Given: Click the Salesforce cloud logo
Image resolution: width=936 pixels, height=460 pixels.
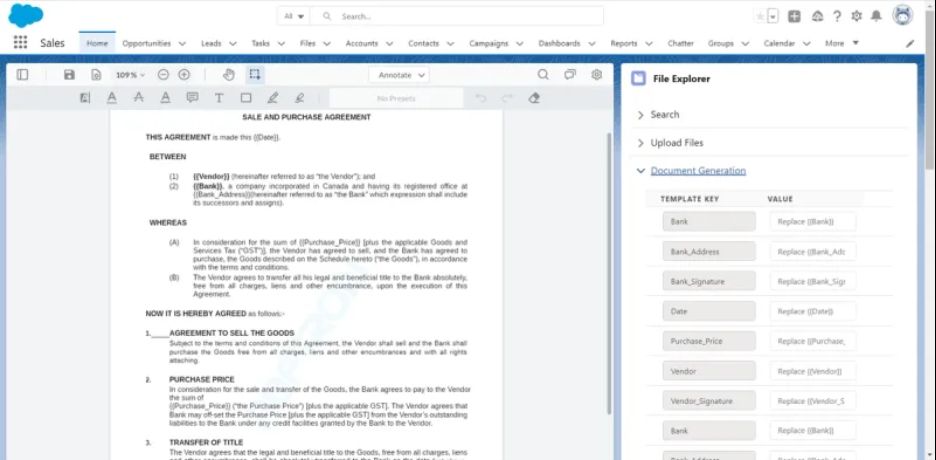Looking at the screenshot, I should (x=25, y=16).
